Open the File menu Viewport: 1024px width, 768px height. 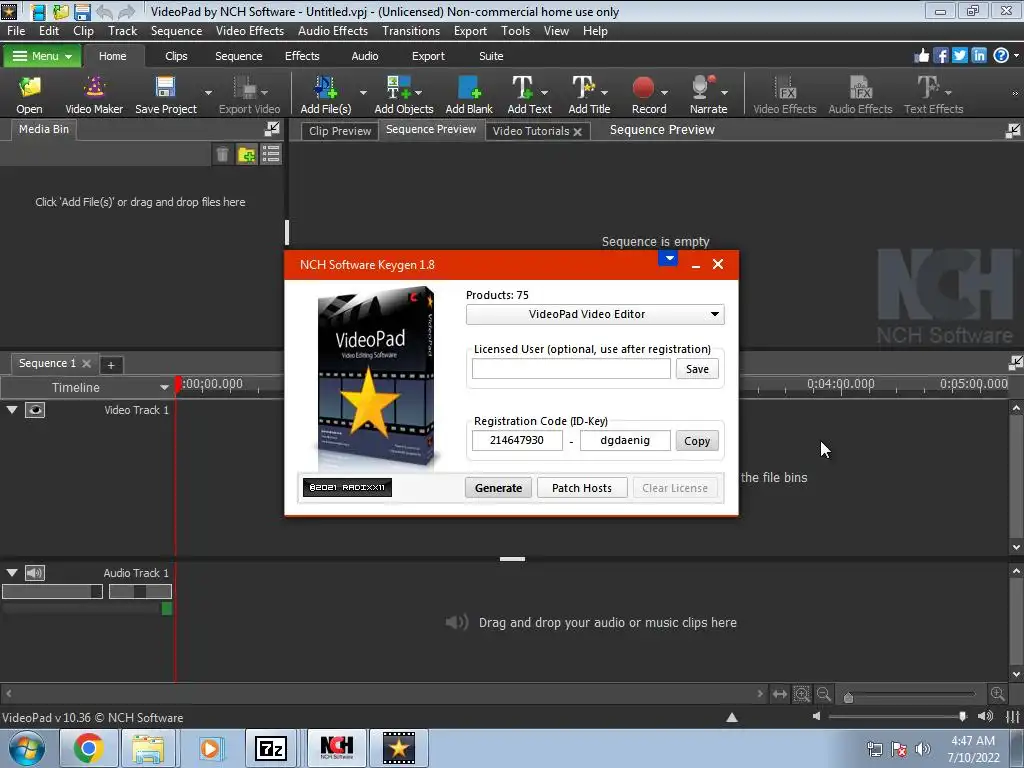click(x=16, y=31)
